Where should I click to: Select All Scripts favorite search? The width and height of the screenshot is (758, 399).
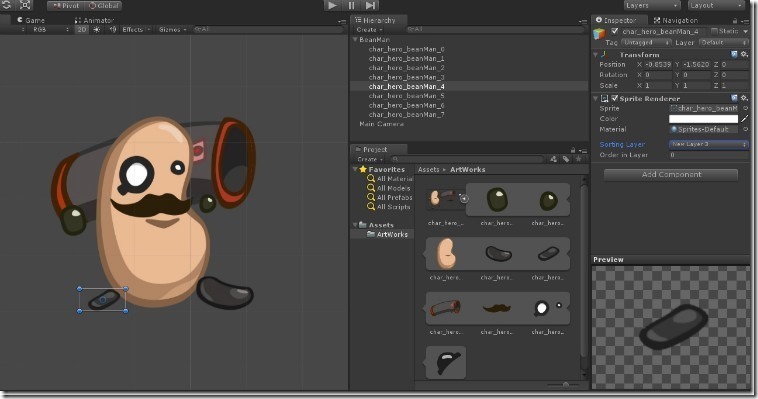tap(388, 207)
